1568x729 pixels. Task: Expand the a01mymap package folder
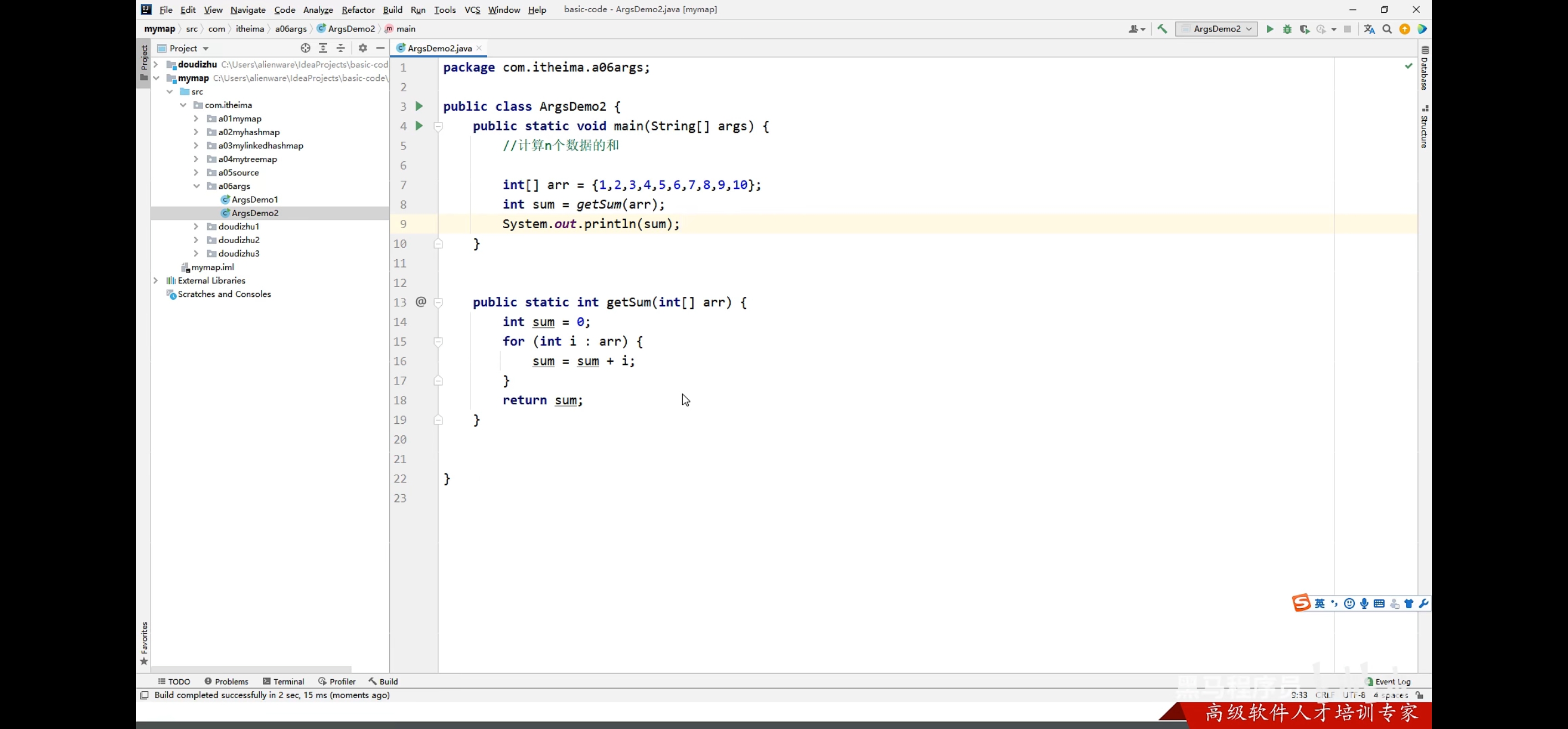click(x=196, y=119)
